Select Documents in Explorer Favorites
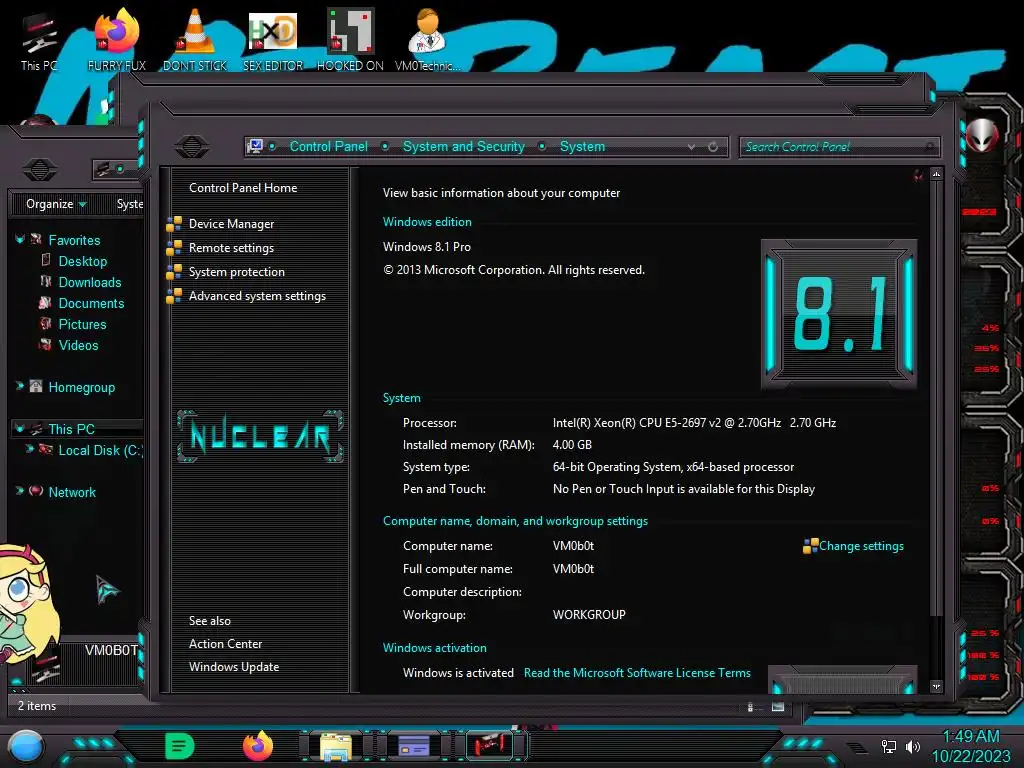Image resolution: width=1024 pixels, height=768 pixels. click(x=91, y=303)
